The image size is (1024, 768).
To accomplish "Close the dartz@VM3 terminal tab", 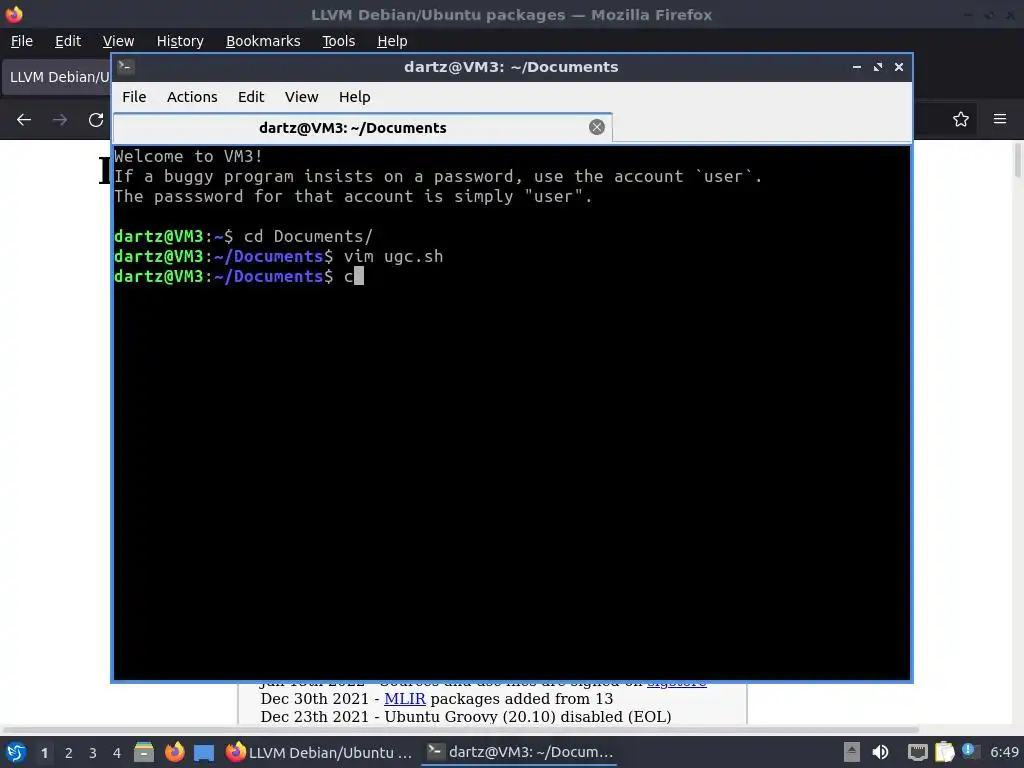I will [x=596, y=127].
